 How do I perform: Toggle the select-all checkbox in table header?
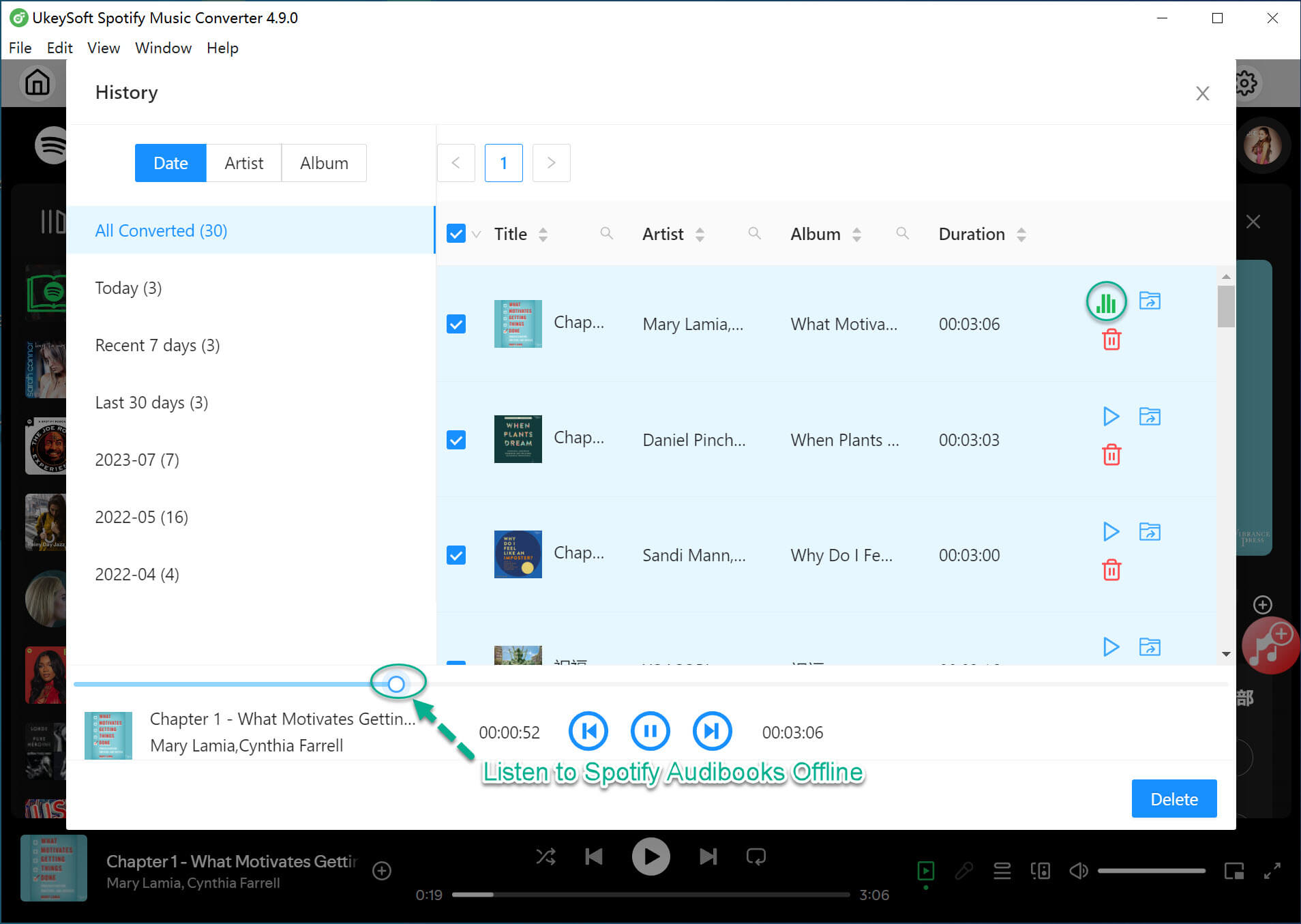455,234
